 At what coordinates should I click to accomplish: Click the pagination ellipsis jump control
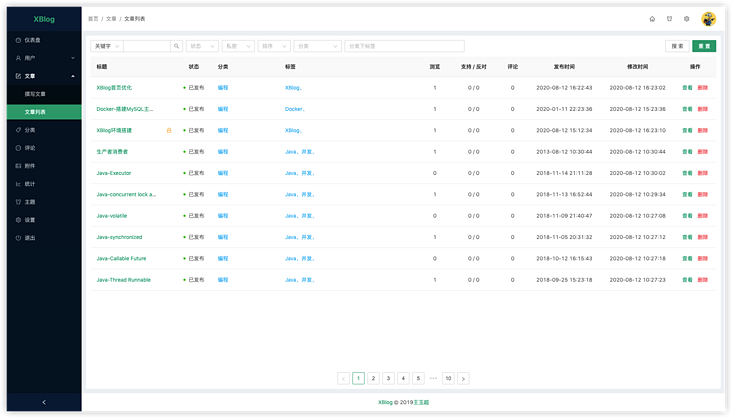[x=433, y=378]
